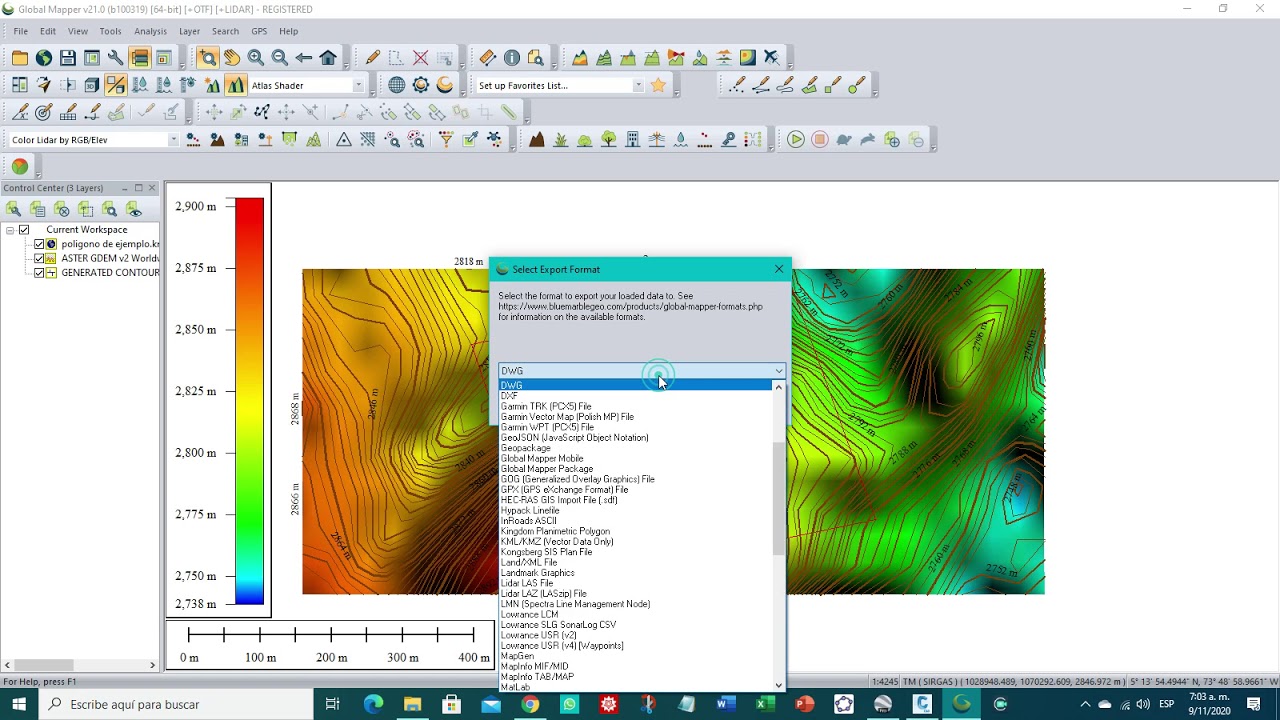Click the remove layer icon in Control Center
This screenshot has width=1280, height=720.
tap(62, 209)
